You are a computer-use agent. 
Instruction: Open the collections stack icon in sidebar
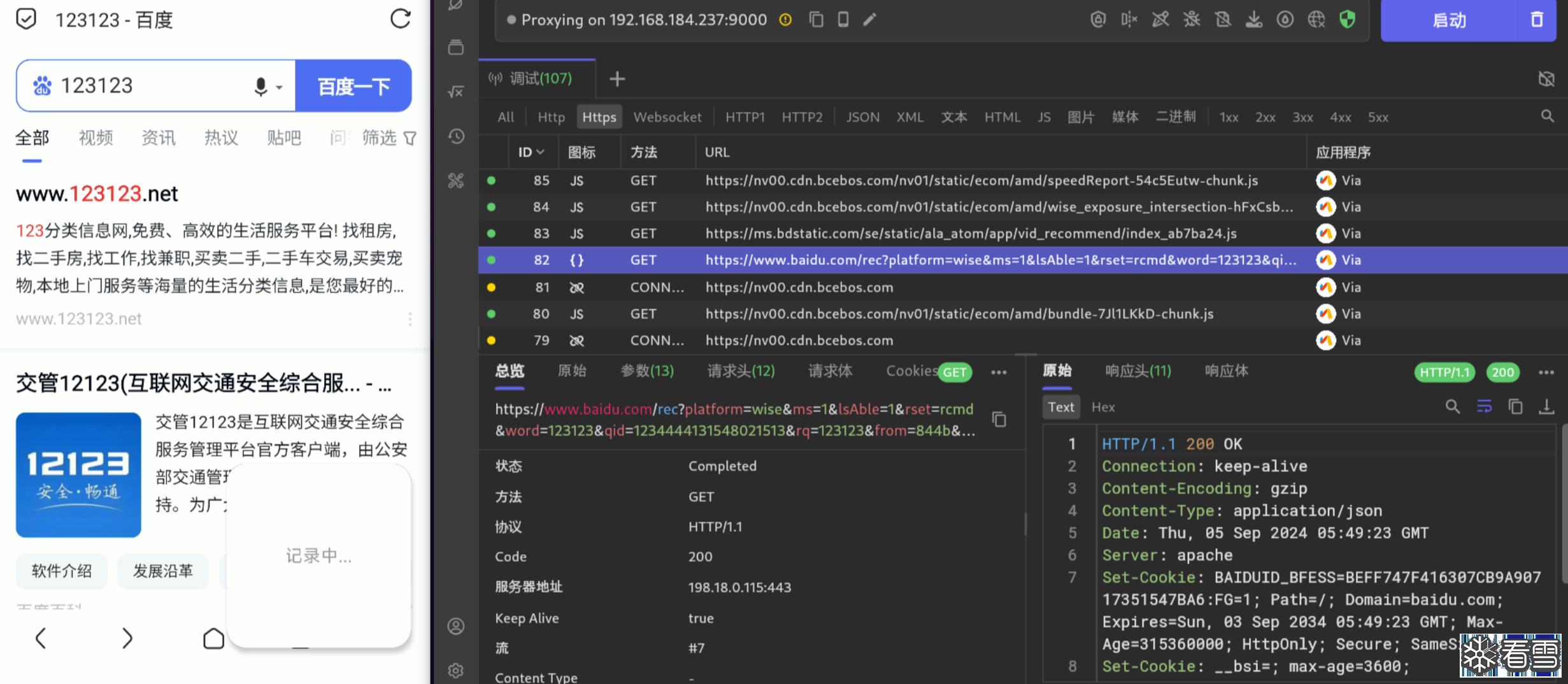(x=456, y=47)
